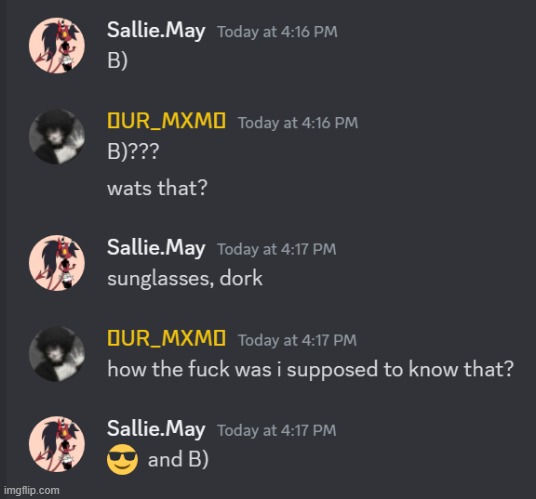The width and height of the screenshot is (536, 499).
Task: Select the 'B)???' message text
Action: [133, 152]
